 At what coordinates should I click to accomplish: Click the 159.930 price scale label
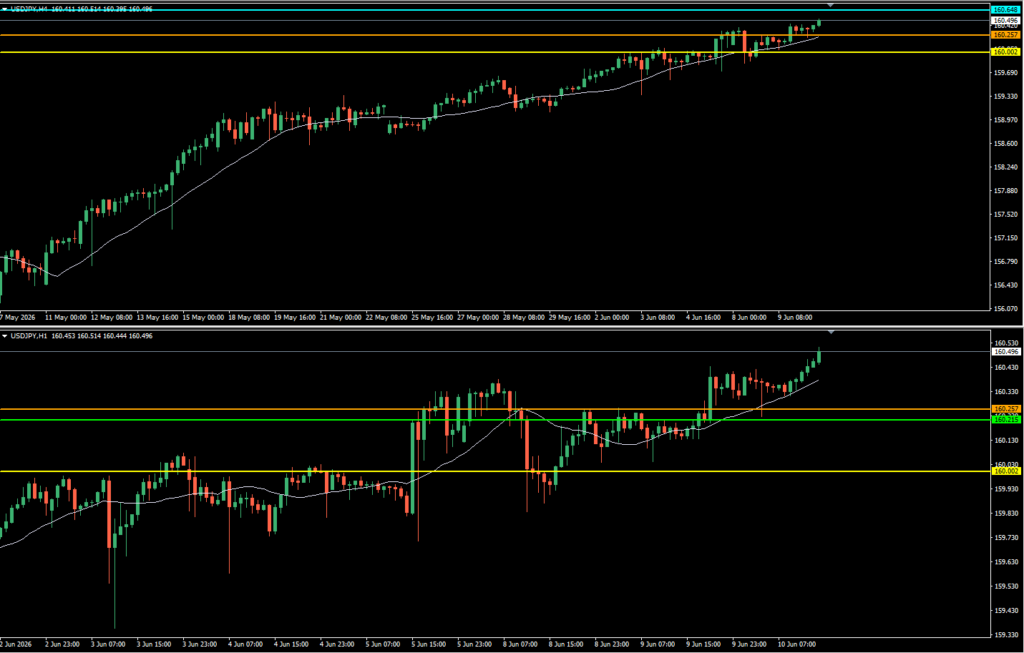click(x=1007, y=488)
